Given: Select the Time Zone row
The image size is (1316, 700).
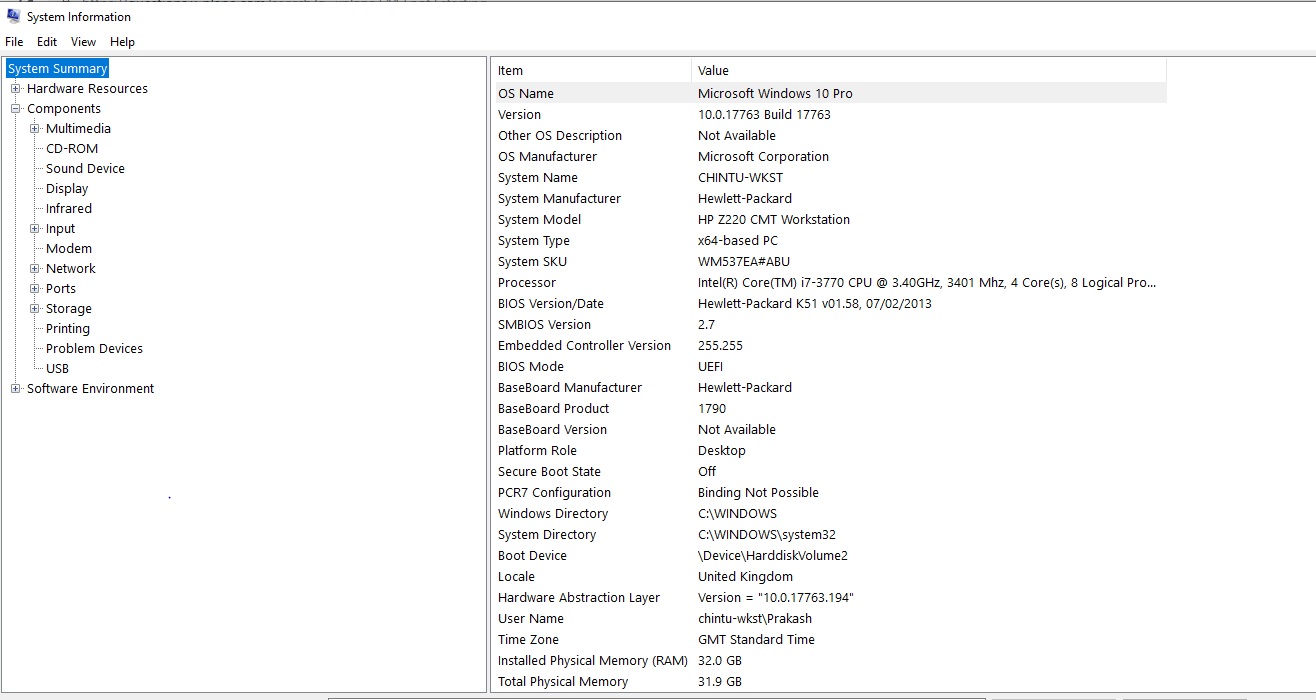Looking at the screenshot, I should tap(829, 639).
